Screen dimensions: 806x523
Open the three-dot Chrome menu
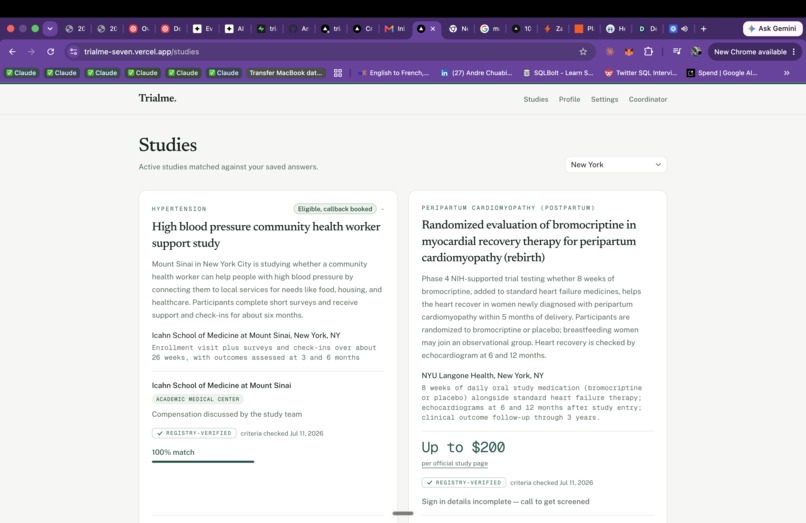[x=794, y=51]
